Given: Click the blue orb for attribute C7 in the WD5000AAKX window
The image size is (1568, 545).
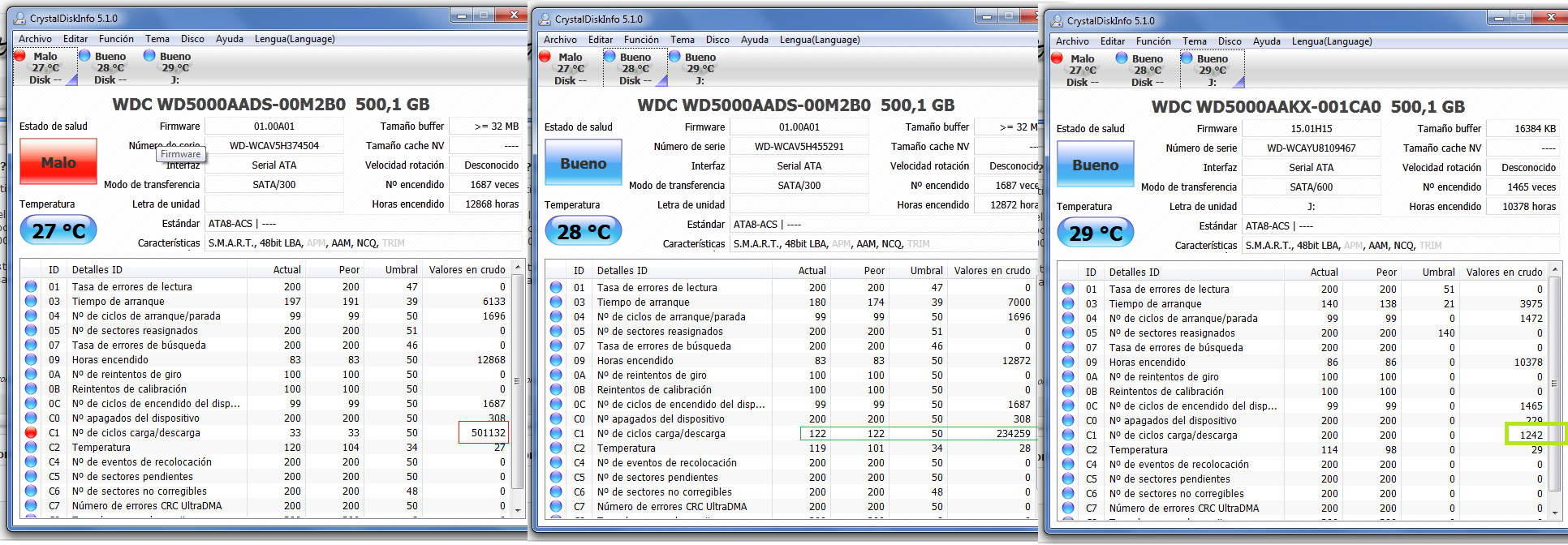Looking at the screenshot, I should [x=1068, y=509].
